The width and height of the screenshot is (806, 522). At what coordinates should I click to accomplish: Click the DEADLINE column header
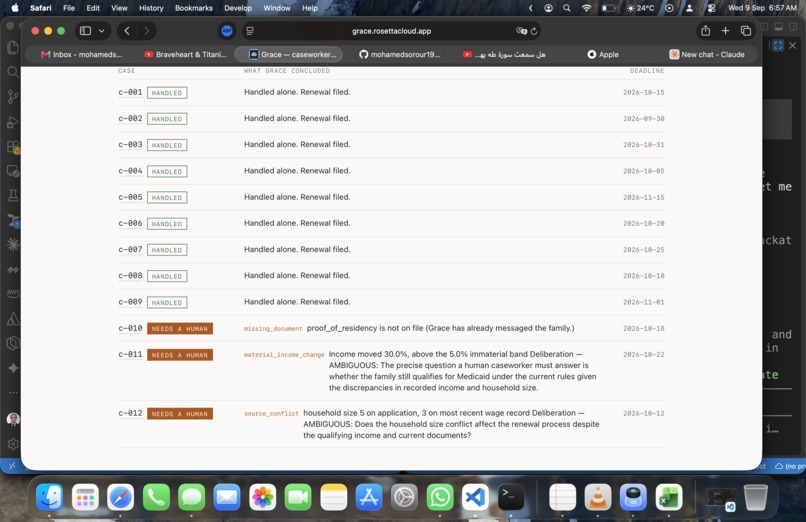point(647,71)
